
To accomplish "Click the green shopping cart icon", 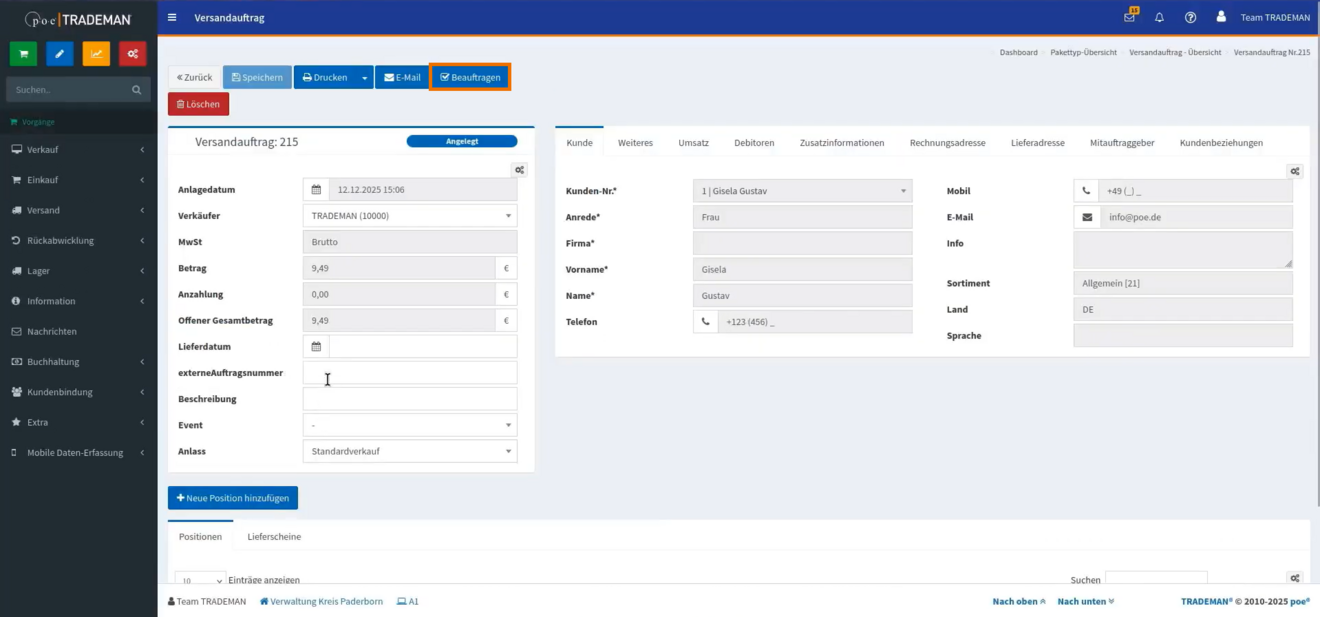I will point(23,54).
